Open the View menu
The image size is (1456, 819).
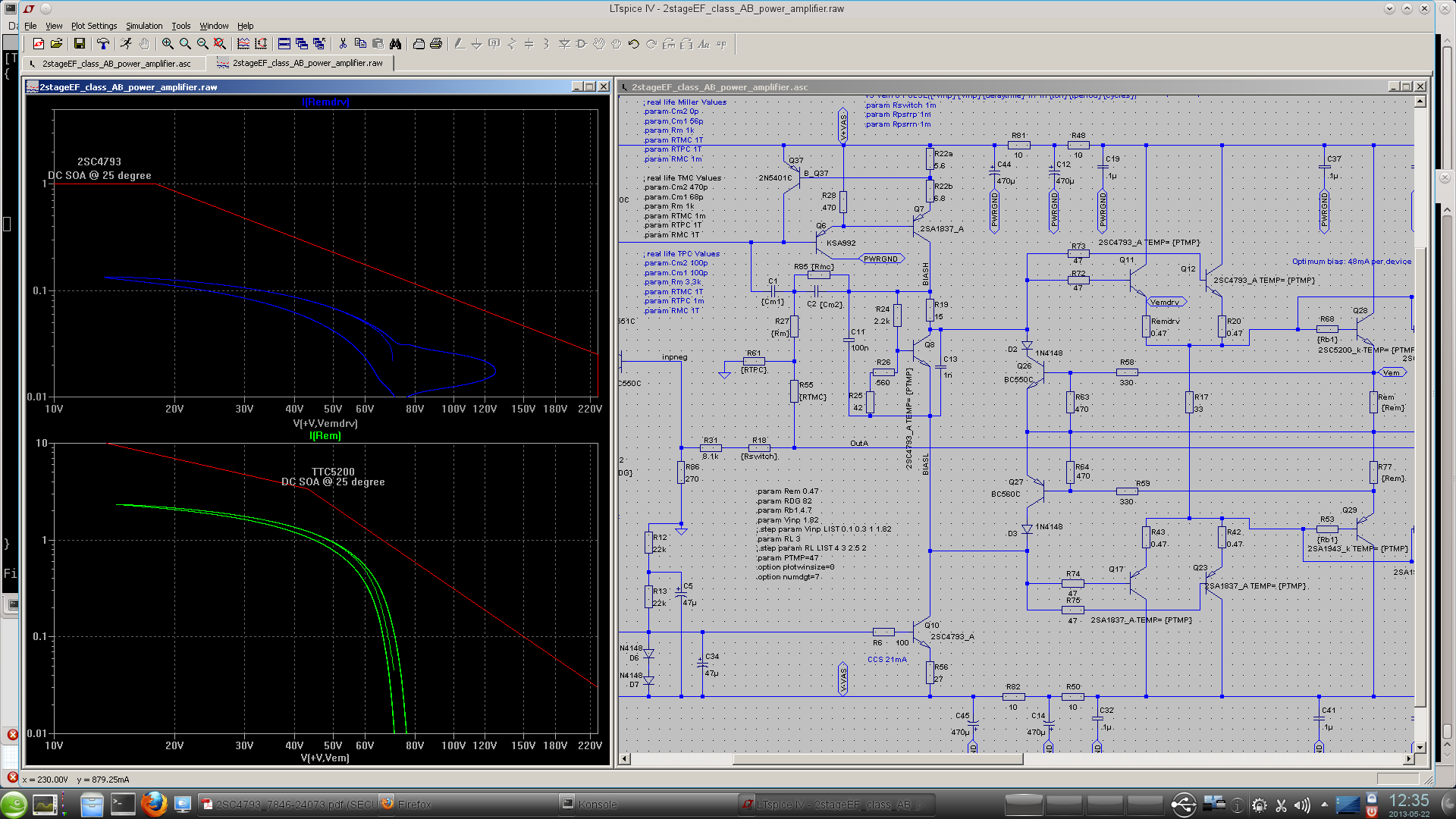click(54, 26)
